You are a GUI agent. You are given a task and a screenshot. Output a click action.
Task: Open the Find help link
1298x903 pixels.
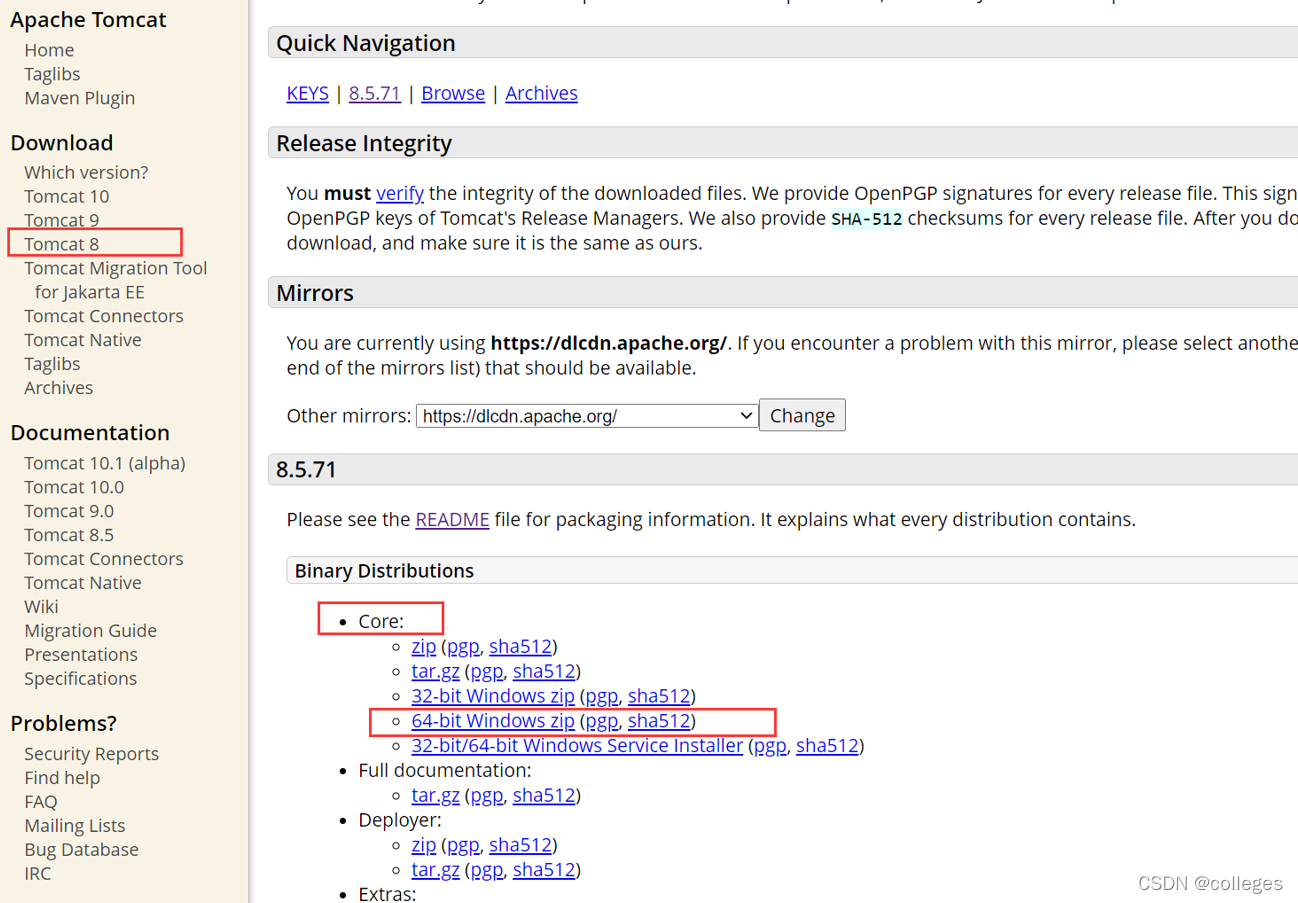pos(62,778)
